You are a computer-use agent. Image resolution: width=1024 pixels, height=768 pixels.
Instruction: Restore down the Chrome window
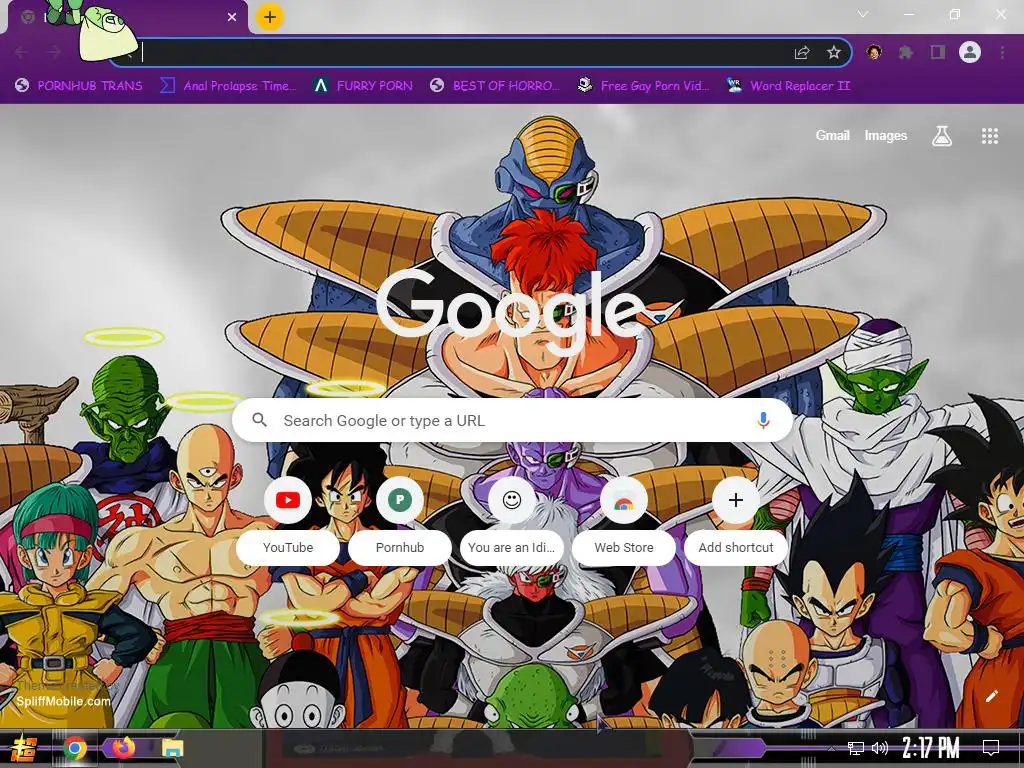pos(955,14)
